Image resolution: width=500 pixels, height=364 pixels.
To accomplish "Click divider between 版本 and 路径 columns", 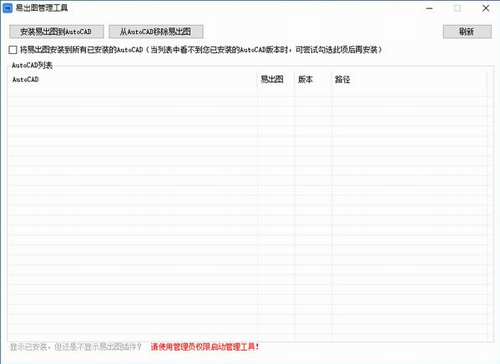I will pos(332,79).
